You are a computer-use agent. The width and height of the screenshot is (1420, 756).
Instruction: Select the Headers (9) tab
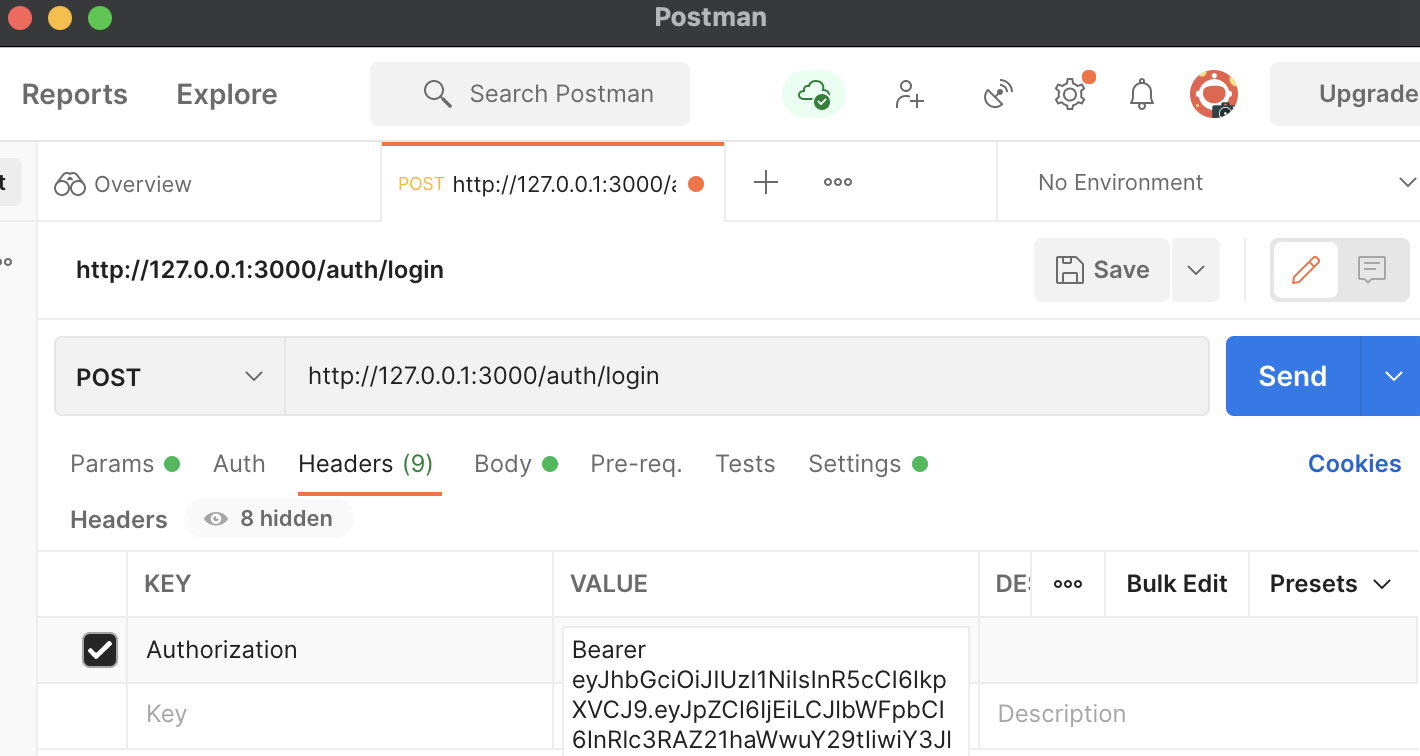(366, 464)
